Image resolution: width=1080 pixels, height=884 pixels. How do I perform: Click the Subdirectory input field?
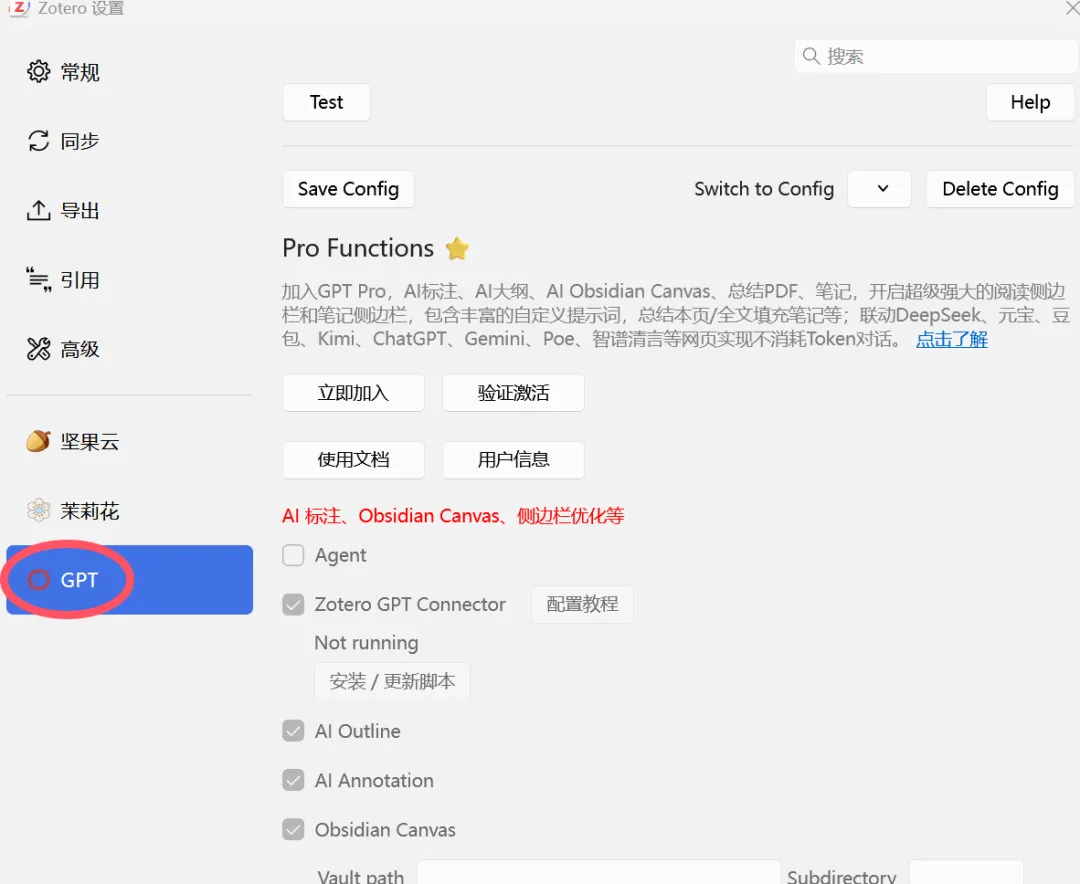tap(966, 872)
